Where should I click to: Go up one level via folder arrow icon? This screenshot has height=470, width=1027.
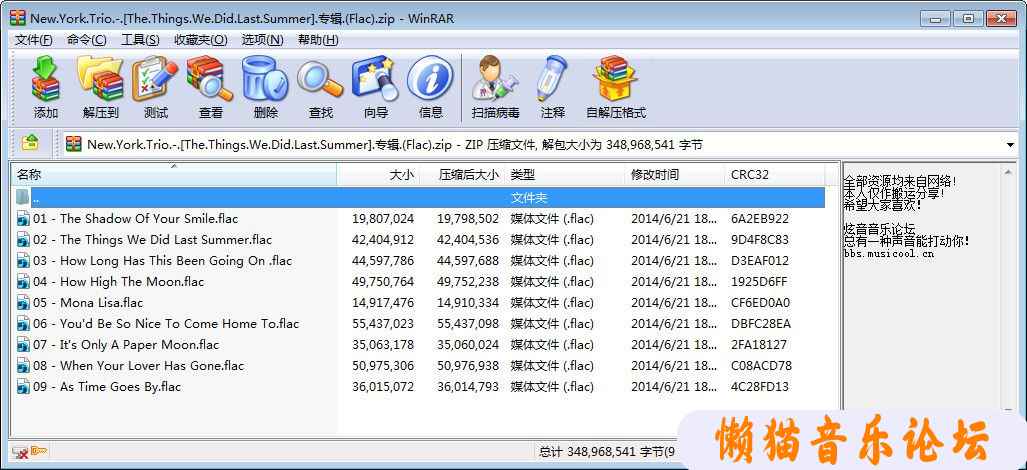[x=30, y=143]
